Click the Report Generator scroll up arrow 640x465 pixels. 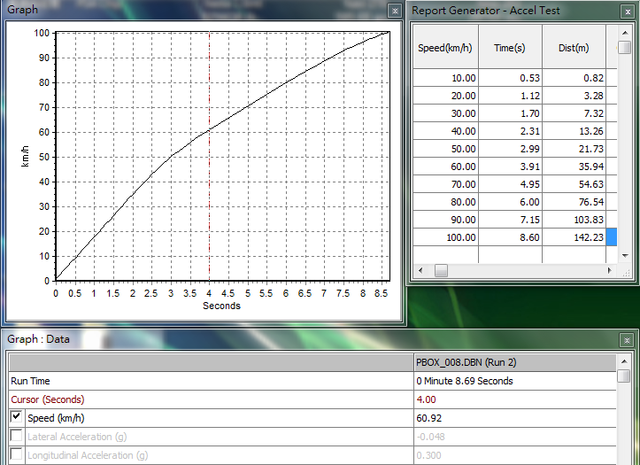click(x=625, y=33)
